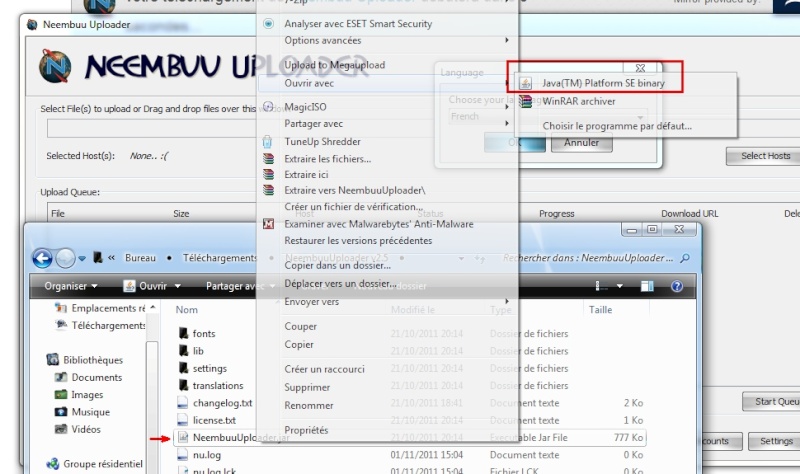Sort by the Nom column header
The height and width of the screenshot is (474, 800).
(187, 310)
